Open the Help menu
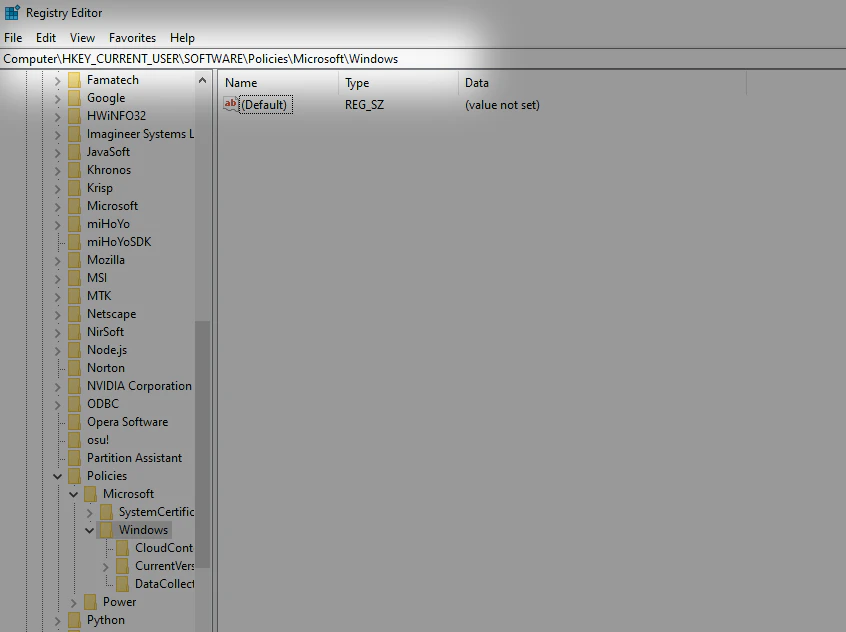The height and width of the screenshot is (632, 846). click(182, 38)
